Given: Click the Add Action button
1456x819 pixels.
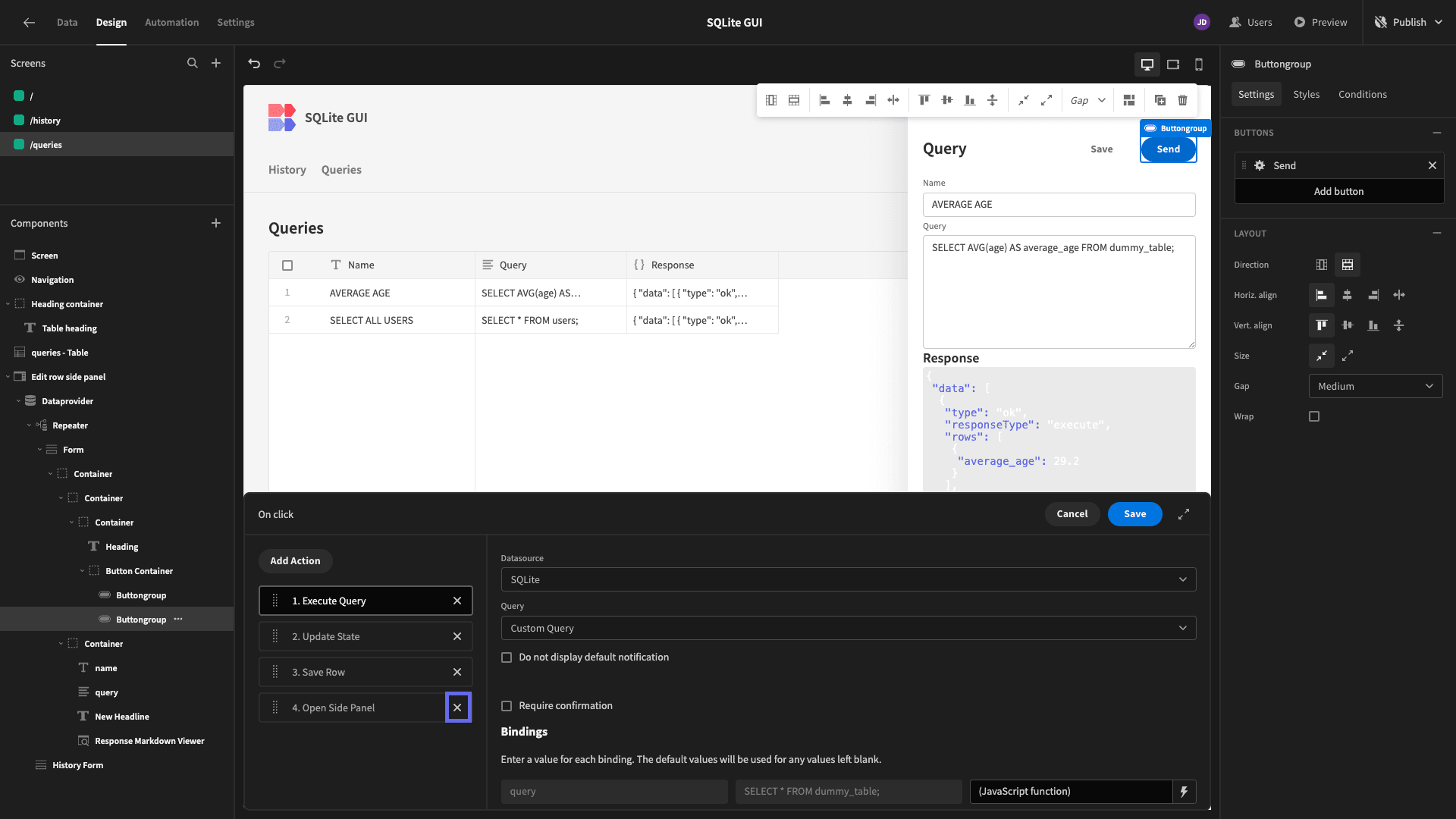Looking at the screenshot, I should 296,561.
